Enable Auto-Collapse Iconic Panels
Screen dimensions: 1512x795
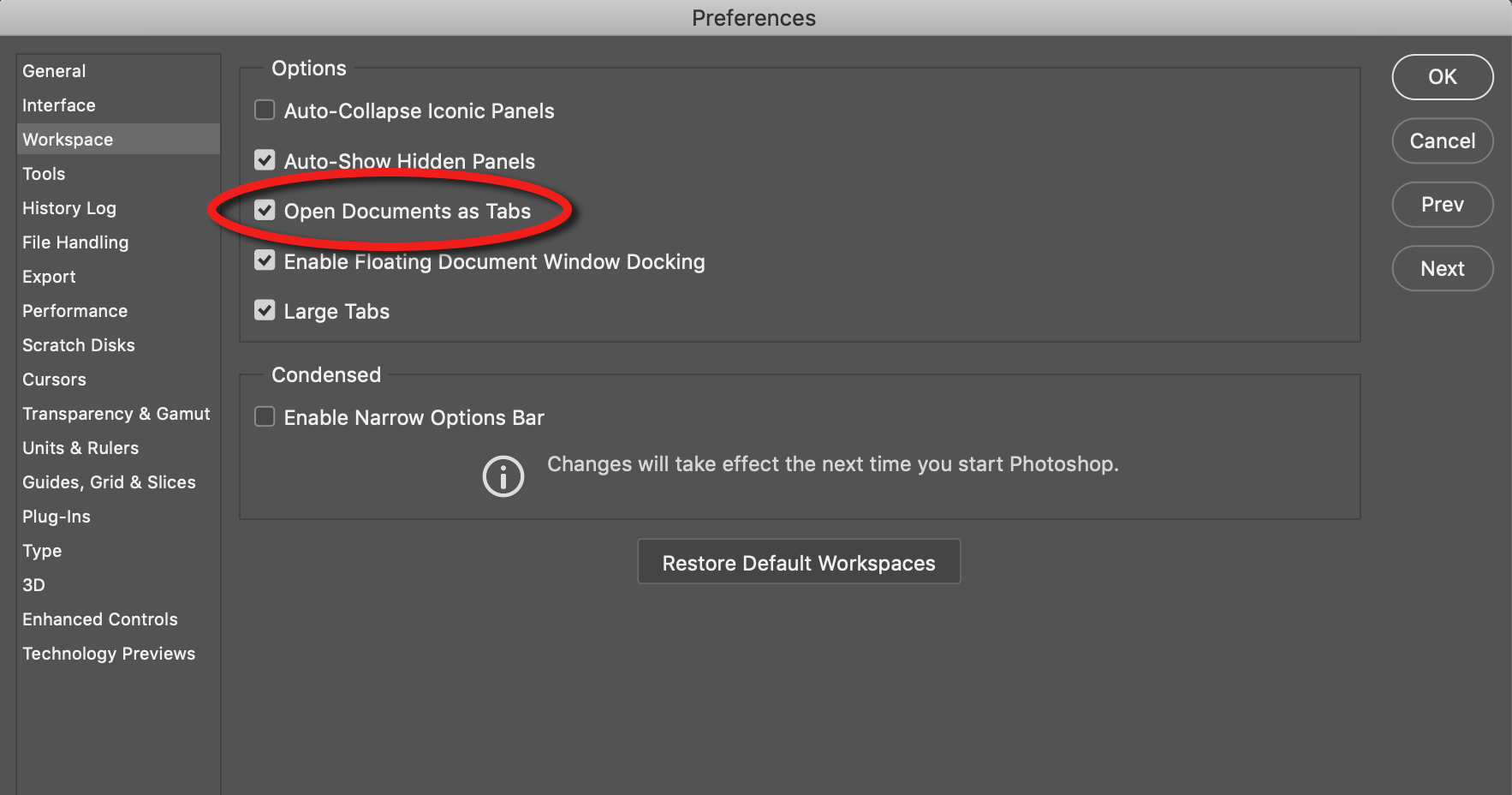(265, 110)
